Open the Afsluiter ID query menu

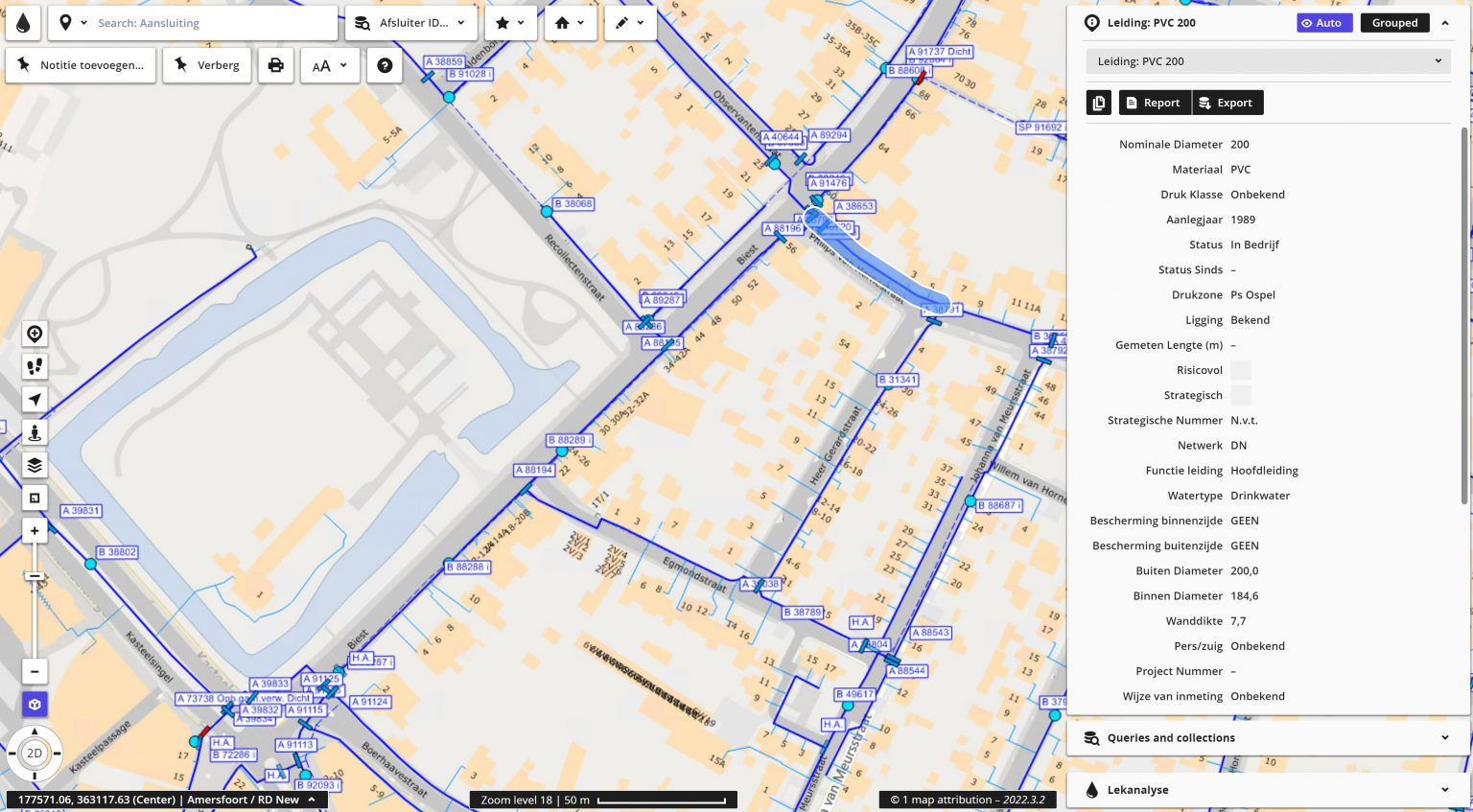(x=410, y=23)
